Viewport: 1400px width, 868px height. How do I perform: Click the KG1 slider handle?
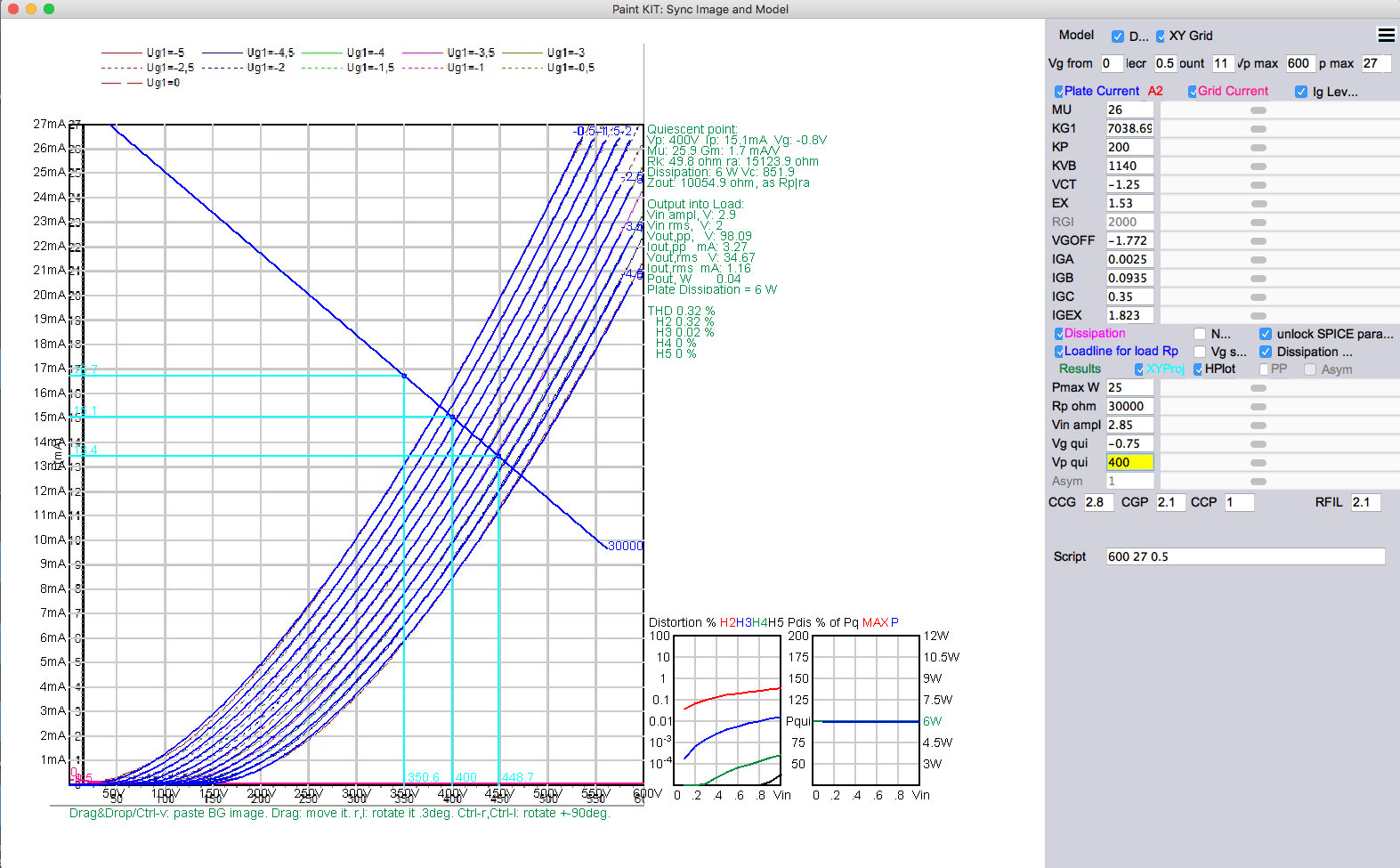point(1258,129)
